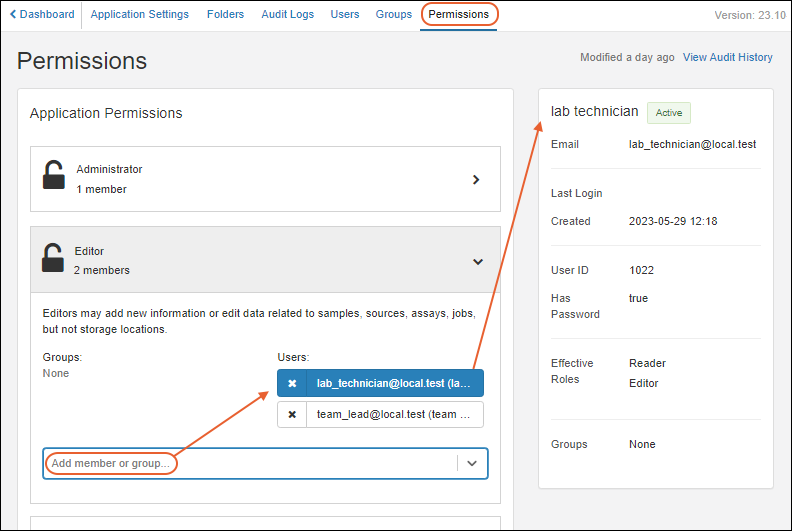The height and width of the screenshot is (531, 792).
Task: Open the View Audit History link
Action: 727,58
